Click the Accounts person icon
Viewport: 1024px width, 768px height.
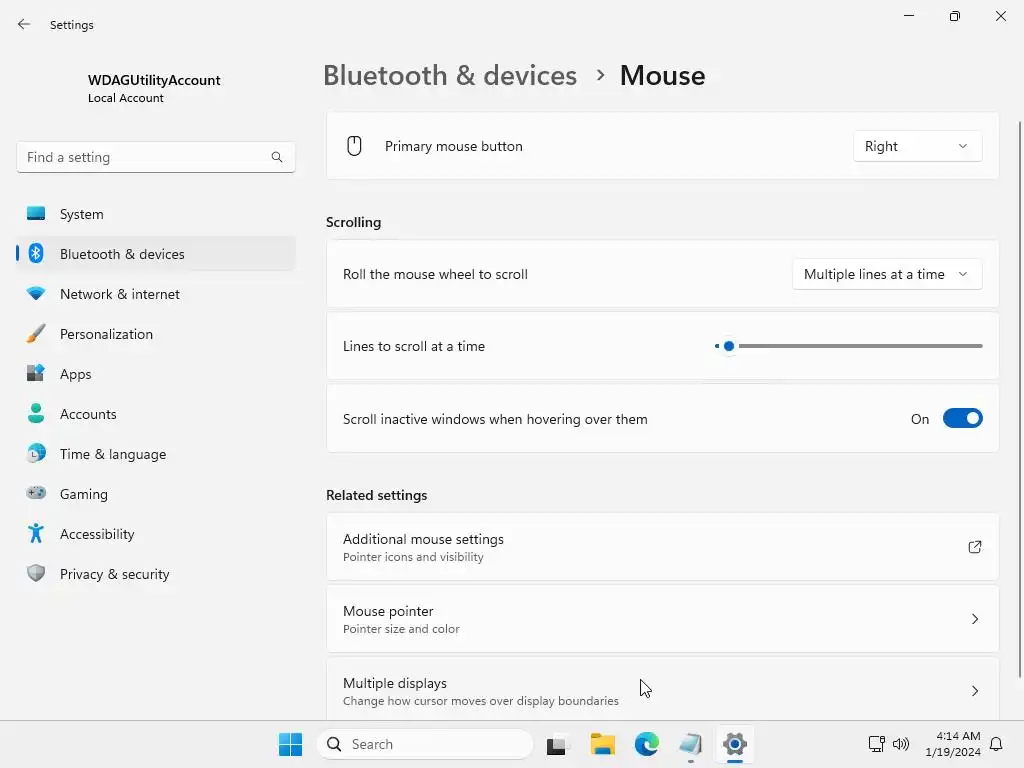(x=36, y=413)
